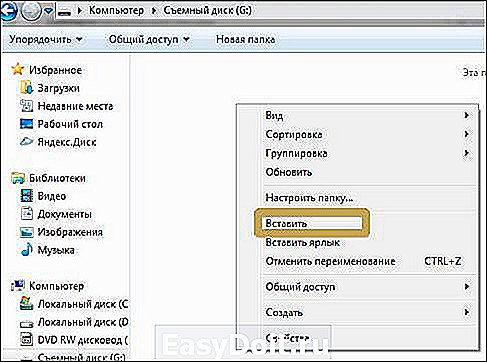Open the Музыка library

click(x=56, y=250)
